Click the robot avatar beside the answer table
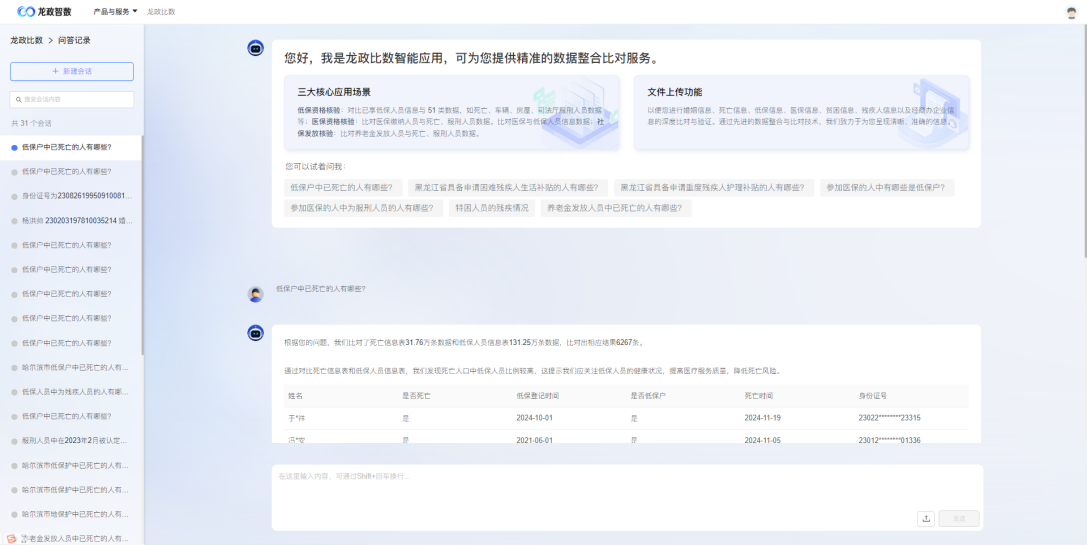The image size is (1087, 545). (x=255, y=333)
